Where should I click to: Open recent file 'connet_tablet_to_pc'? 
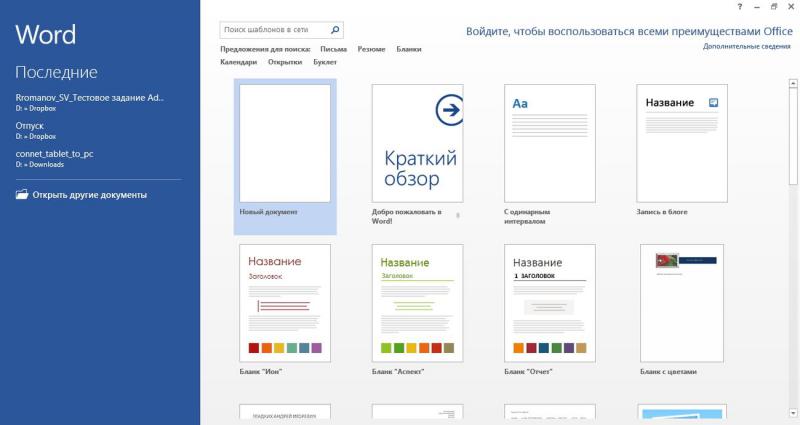tap(54, 154)
